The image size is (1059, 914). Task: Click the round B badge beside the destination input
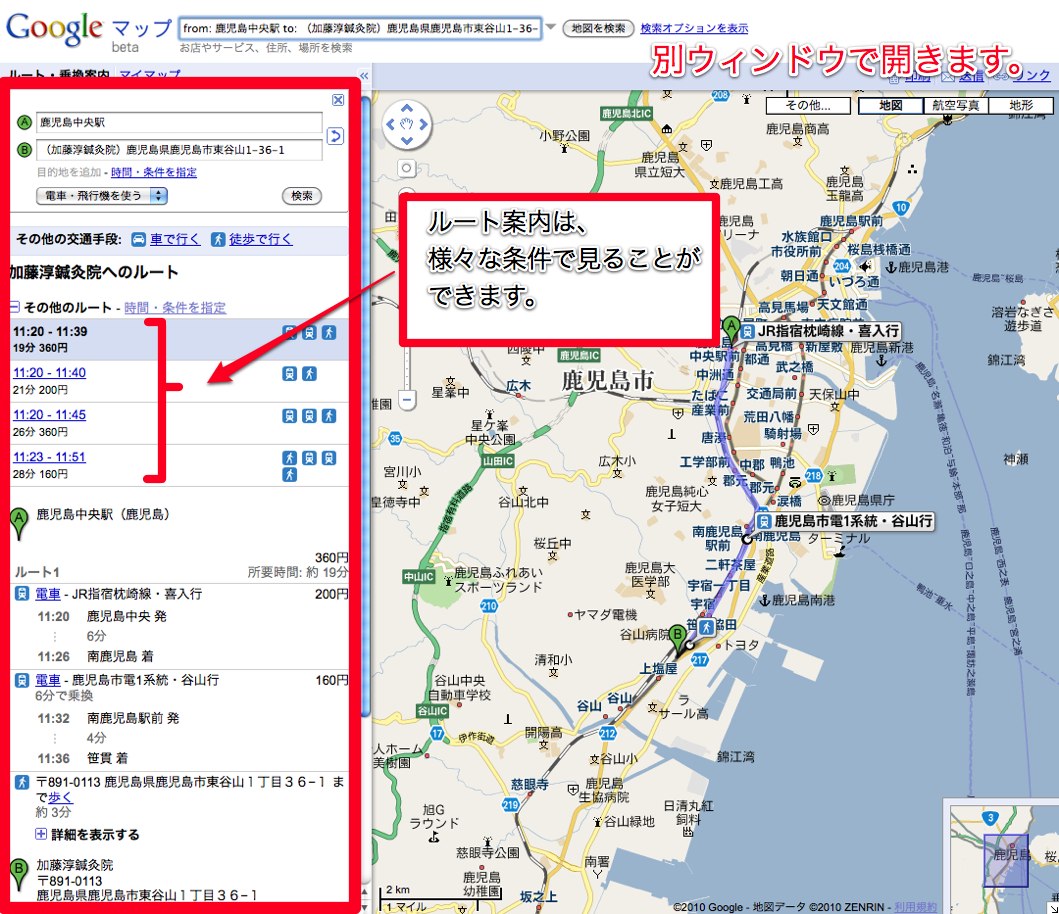24,150
